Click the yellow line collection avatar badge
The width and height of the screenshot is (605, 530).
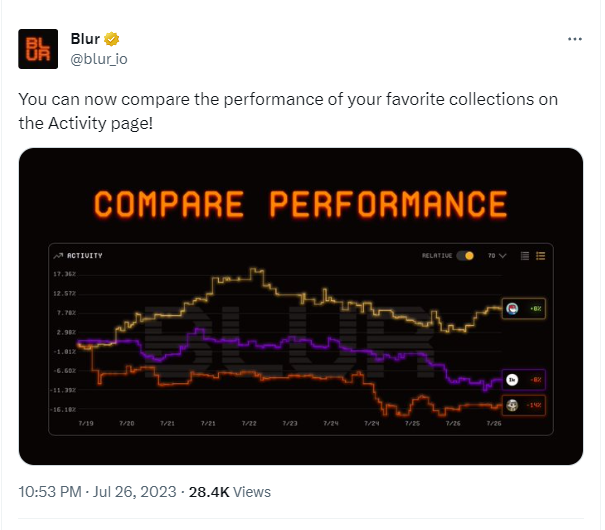coord(512,309)
